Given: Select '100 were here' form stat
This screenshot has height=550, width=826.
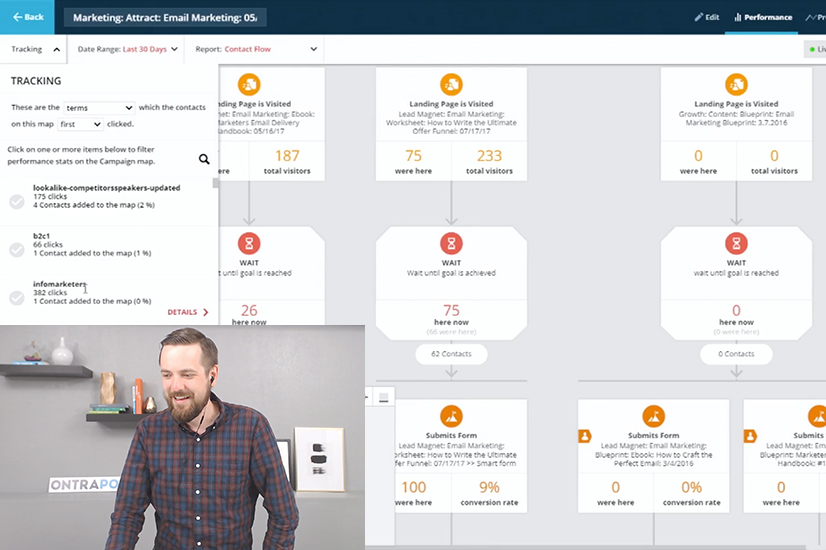Looking at the screenshot, I should pyautogui.click(x=414, y=493).
